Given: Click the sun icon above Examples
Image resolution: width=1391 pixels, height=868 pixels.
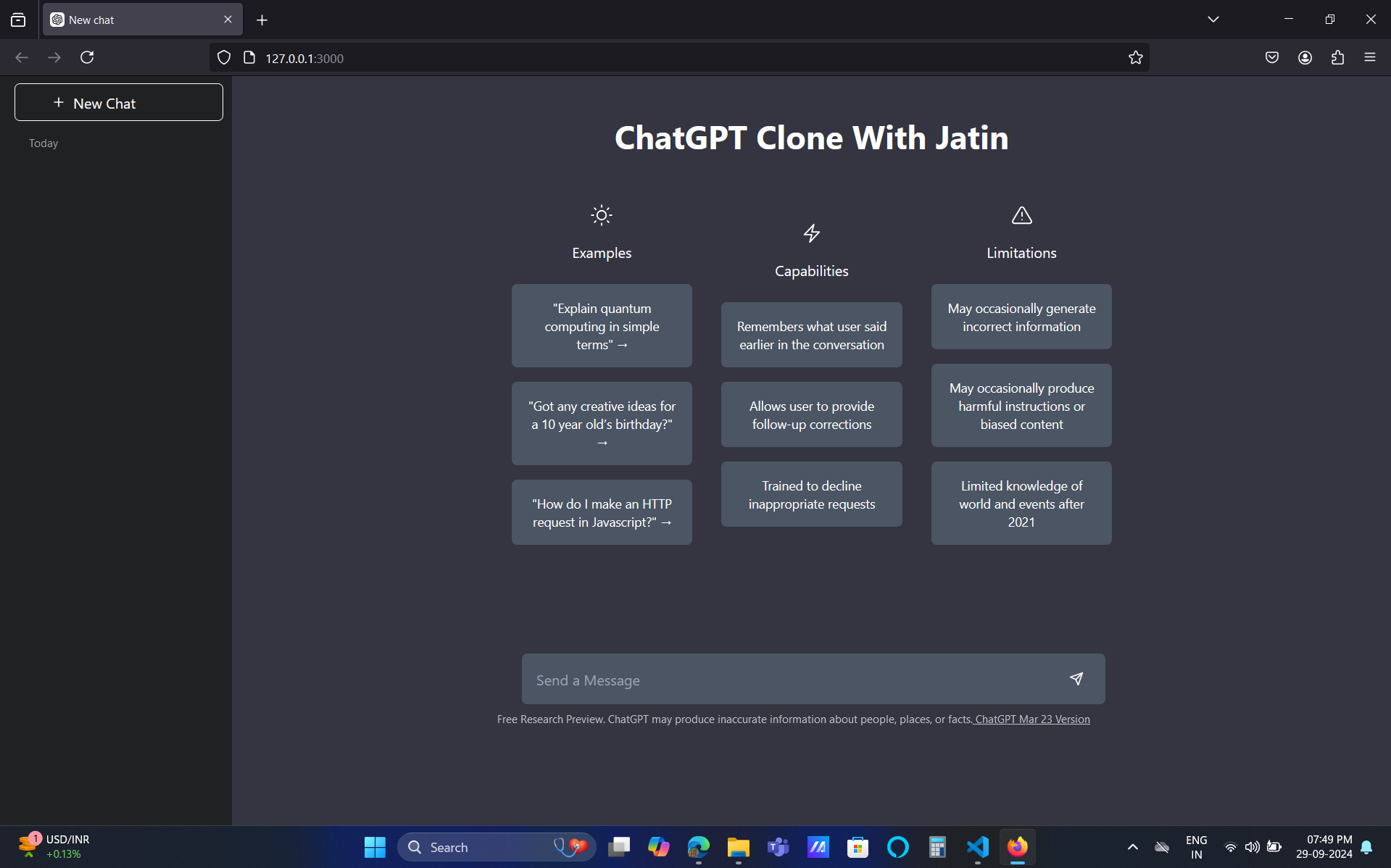Looking at the screenshot, I should (601, 215).
